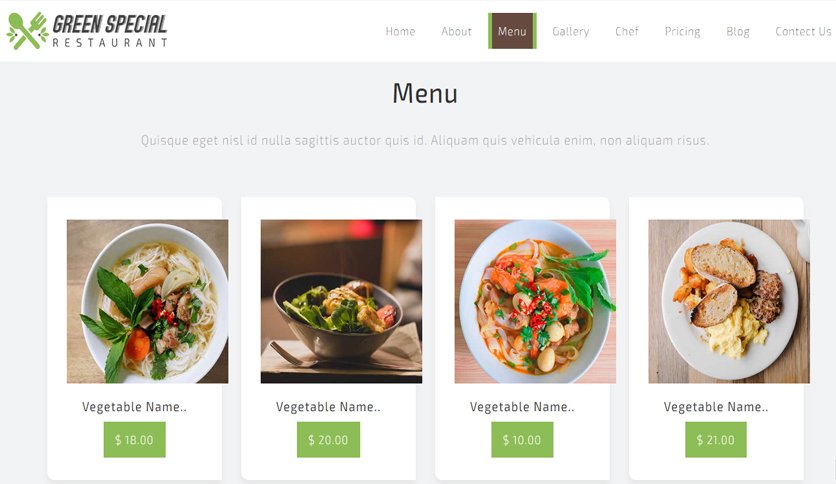The width and height of the screenshot is (836, 484).
Task: Open the Home nav link
Action: (400, 31)
